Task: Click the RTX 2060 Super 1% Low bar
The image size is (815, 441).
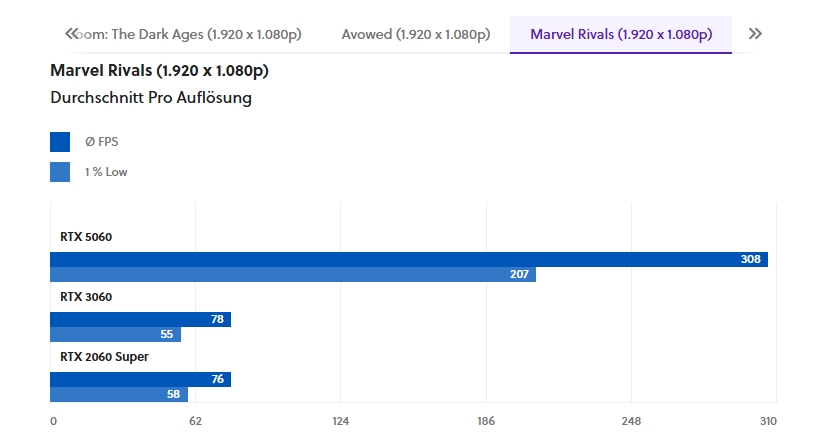Action: point(118,394)
